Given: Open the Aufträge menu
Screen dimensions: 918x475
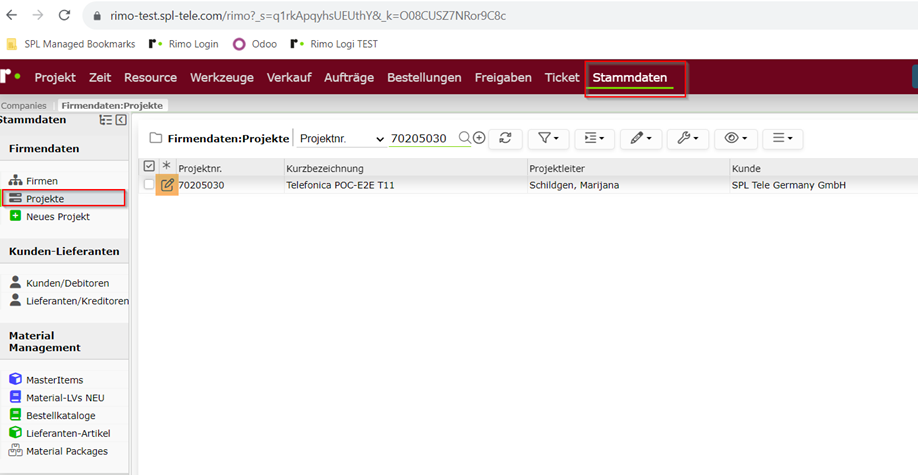Looking at the screenshot, I should (x=349, y=77).
